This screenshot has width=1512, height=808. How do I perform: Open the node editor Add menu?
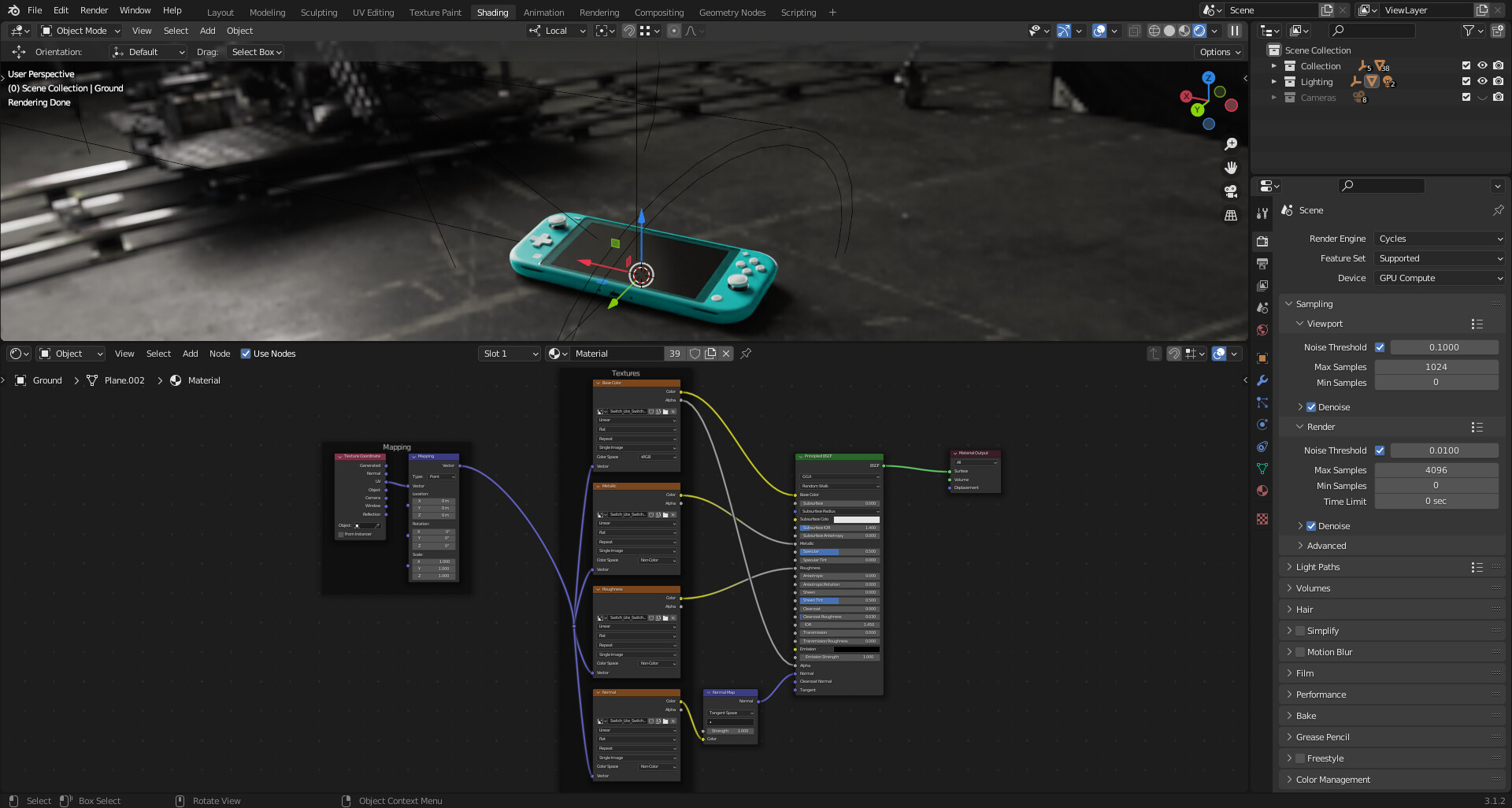pyautogui.click(x=190, y=354)
